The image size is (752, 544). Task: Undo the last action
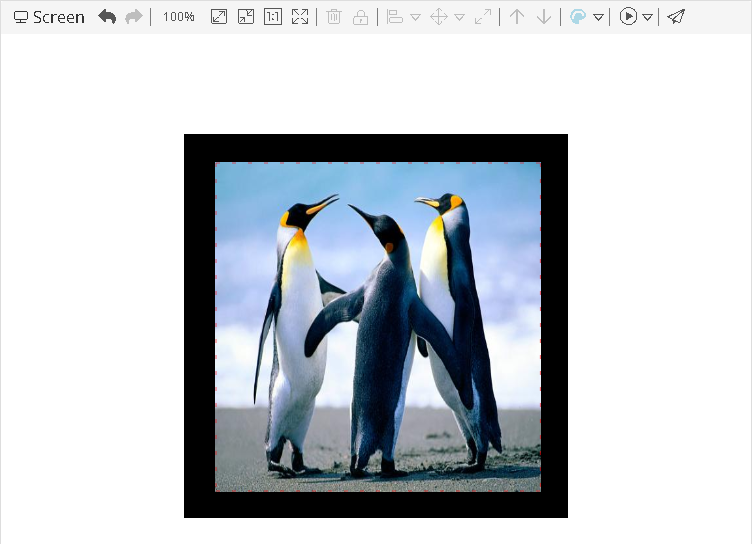point(107,17)
